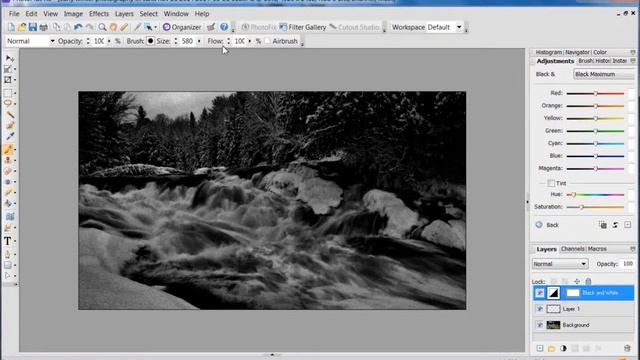The image size is (640, 360).
Task: Select the Clone stamp tool in toolbox
Action: click(x=8, y=160)
